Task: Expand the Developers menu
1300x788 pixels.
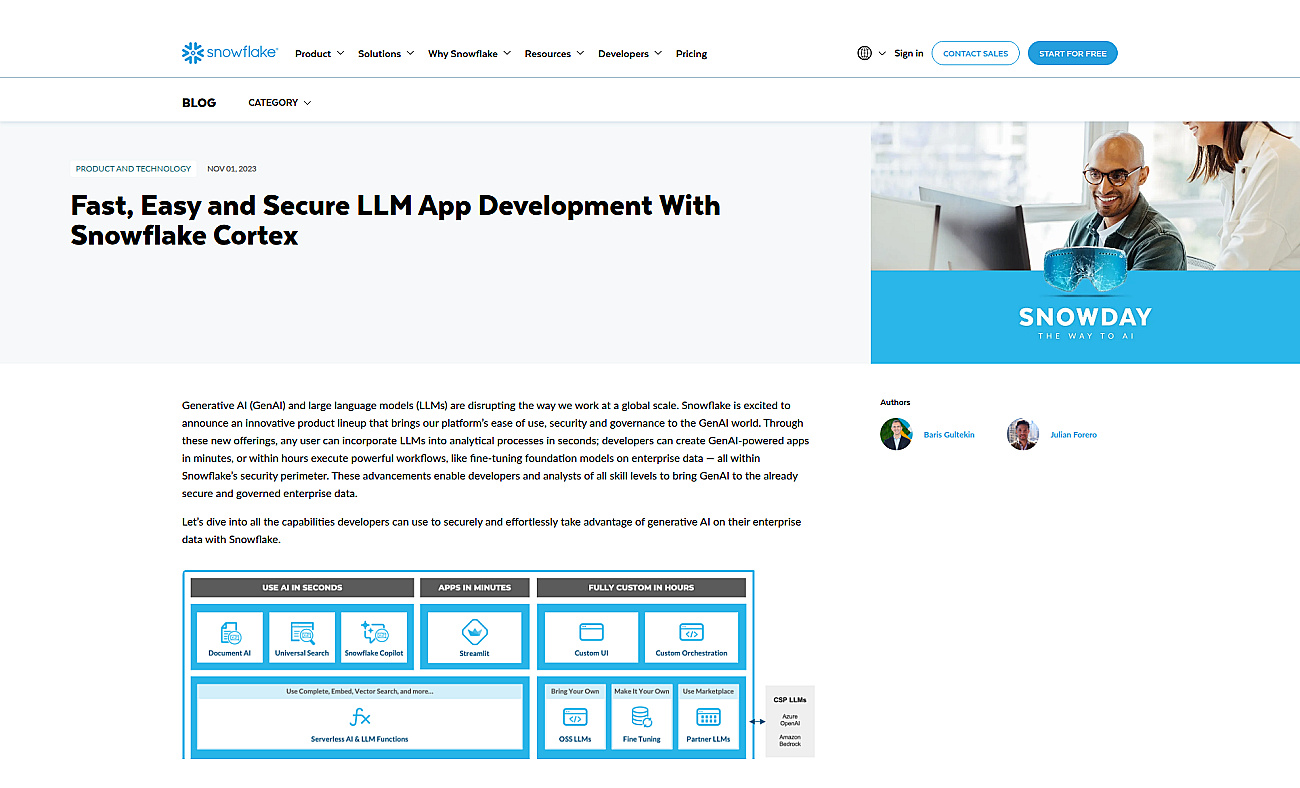Action: [x=630, y=54]
